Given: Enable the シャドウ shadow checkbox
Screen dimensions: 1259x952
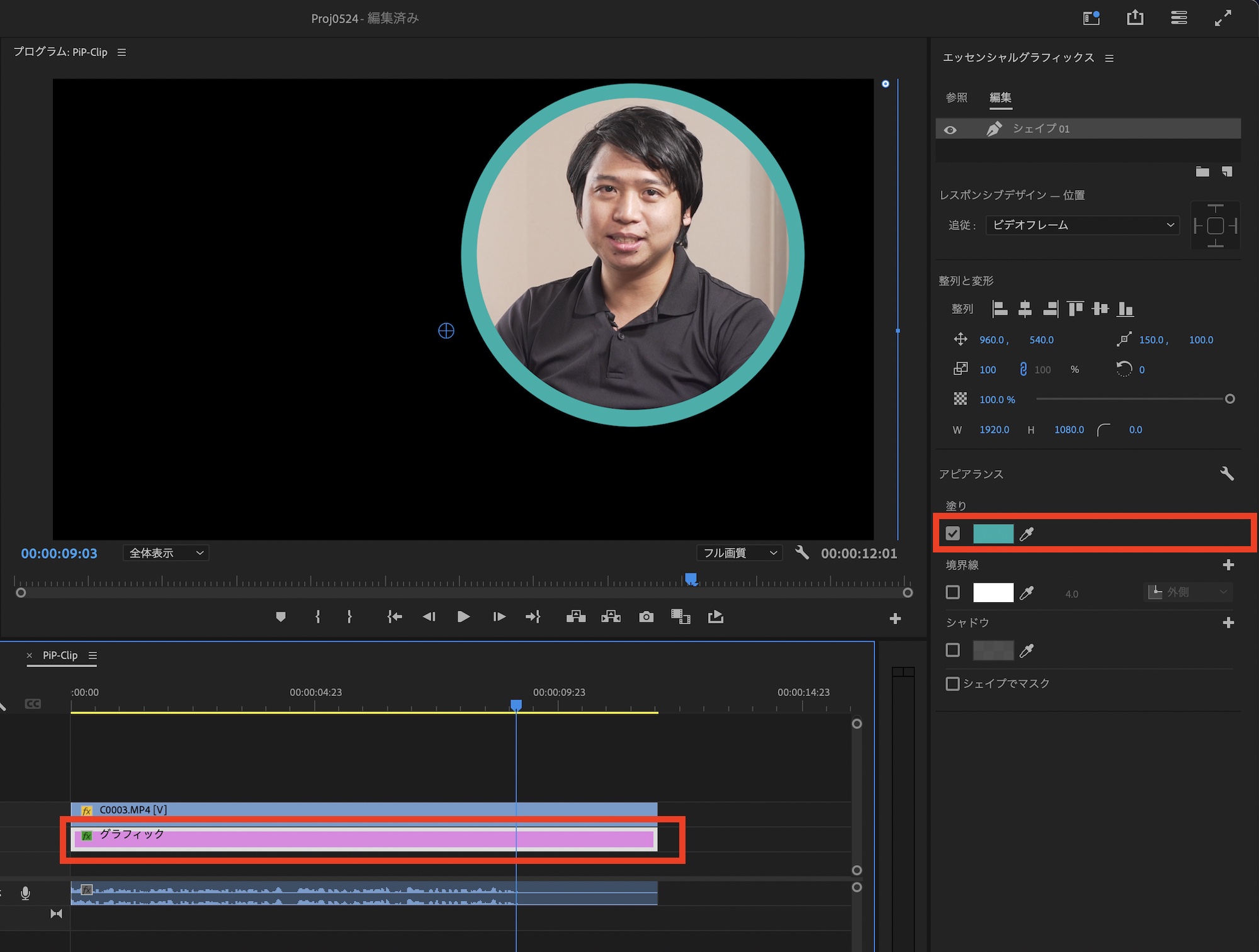Looking at the screenshot, I should click(953, 650).
